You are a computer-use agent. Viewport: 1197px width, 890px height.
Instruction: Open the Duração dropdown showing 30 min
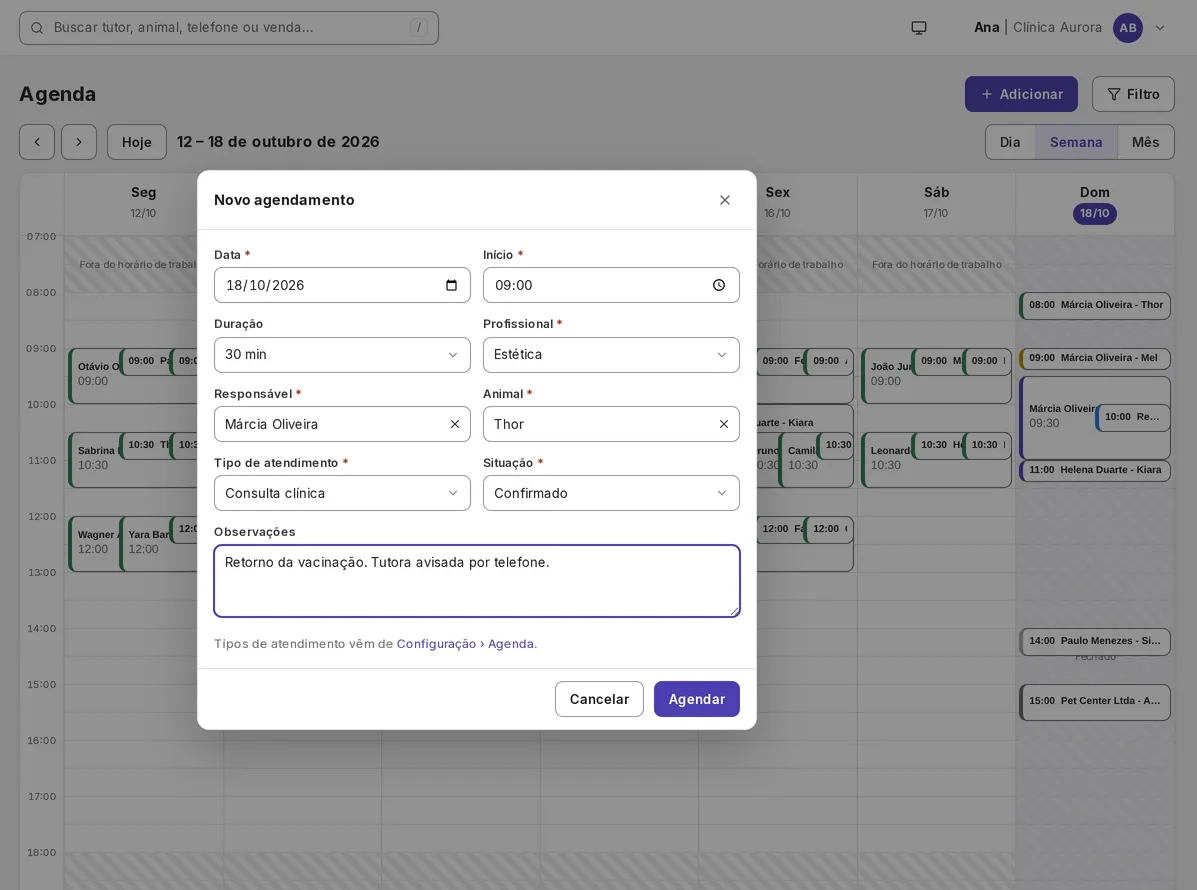click(x=342, y=355)
